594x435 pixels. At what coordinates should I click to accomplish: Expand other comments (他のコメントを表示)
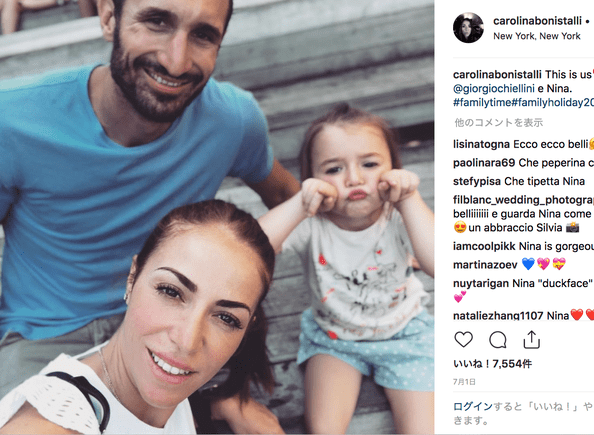(499, 122)
